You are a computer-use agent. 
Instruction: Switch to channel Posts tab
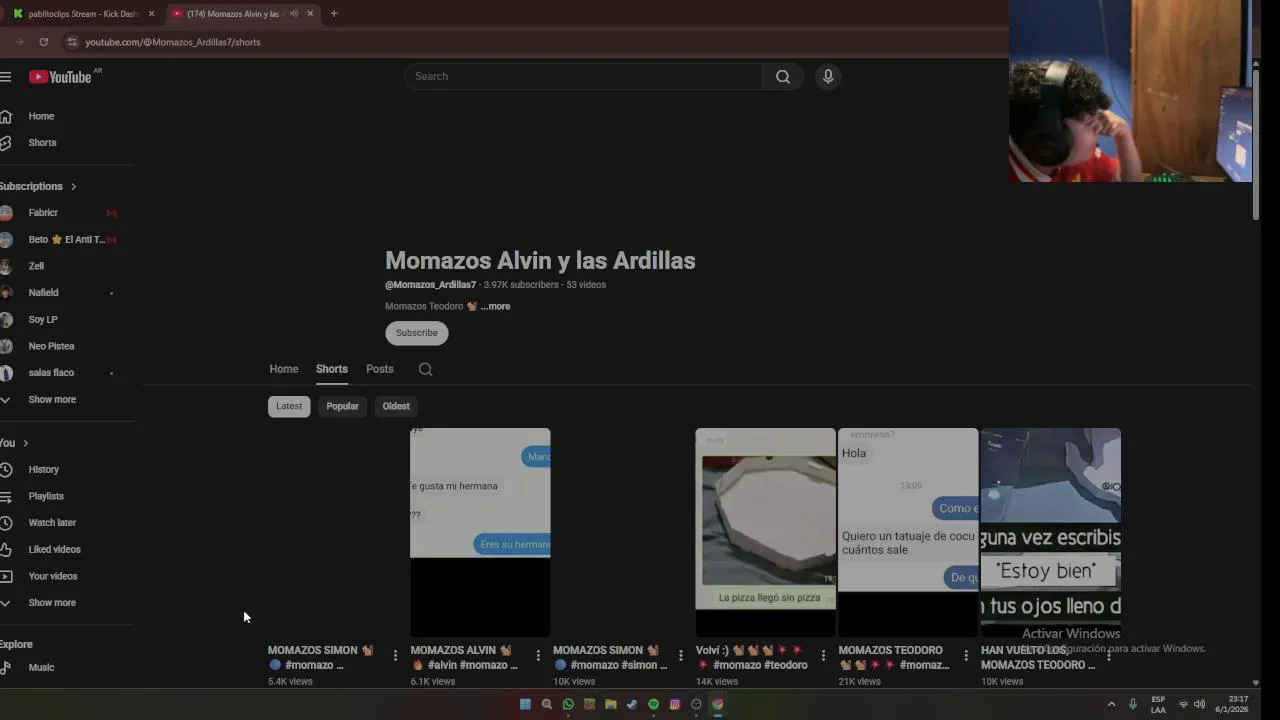click(380, 369)
